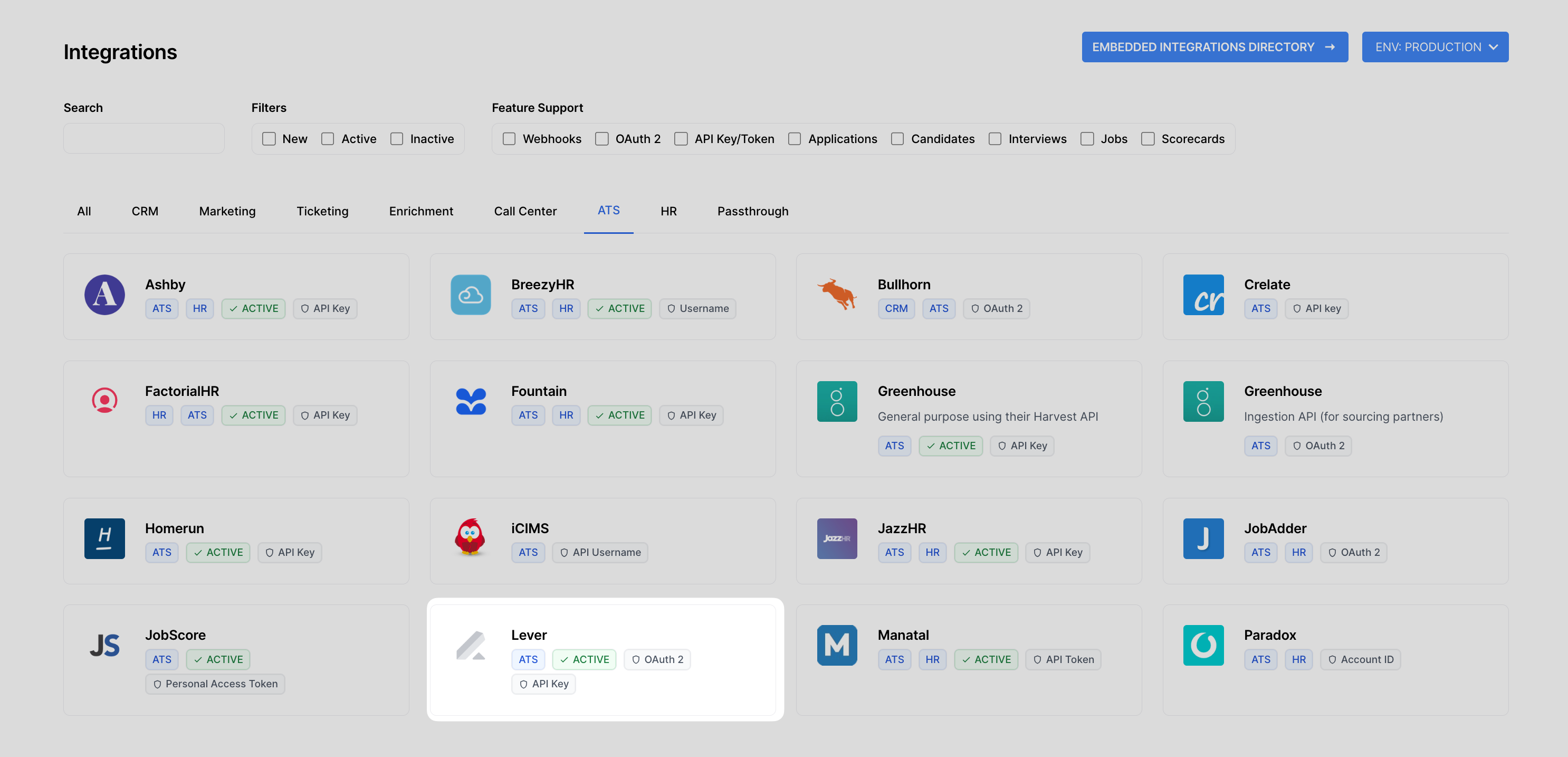Click the Manatal M logo

click(837, 645)
